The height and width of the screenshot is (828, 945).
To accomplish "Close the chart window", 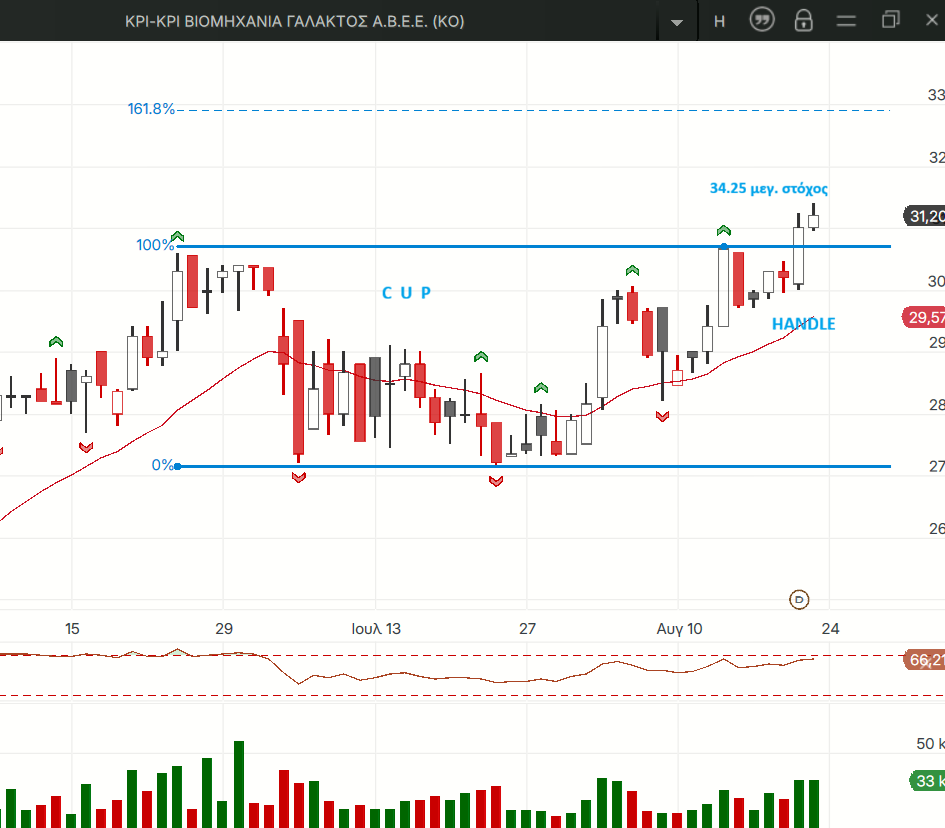I will [932, 20].
